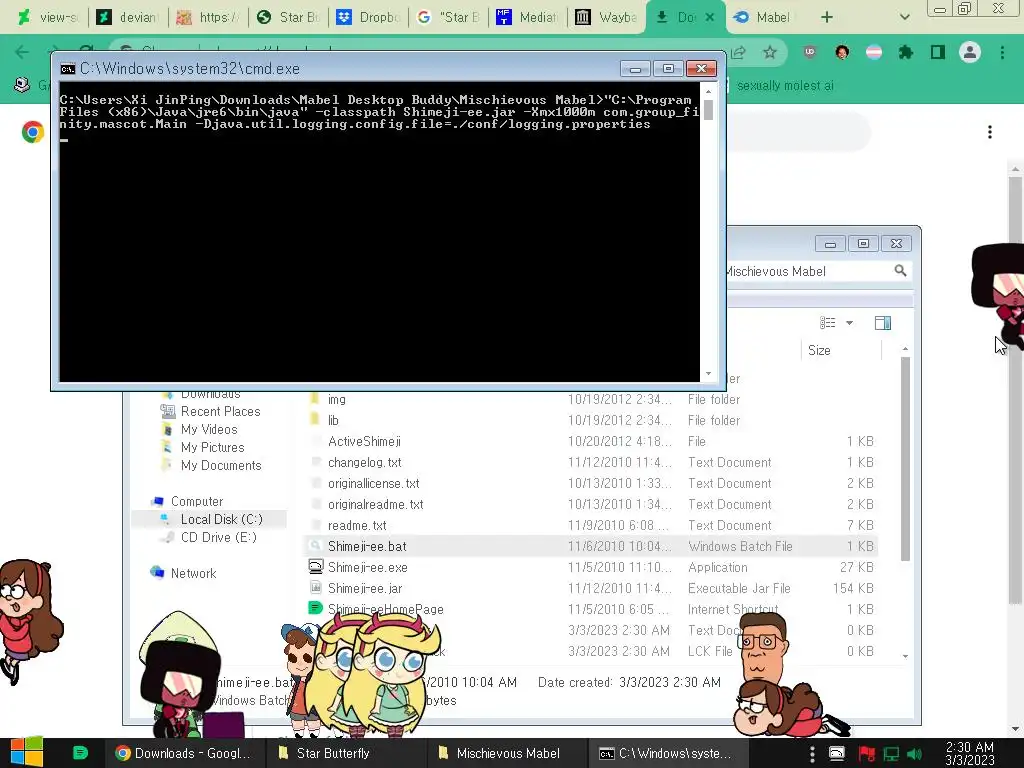The image size is (1024, 768).
Task: Switch to the Mabel browser tab
Action: [x=765, y=17]
